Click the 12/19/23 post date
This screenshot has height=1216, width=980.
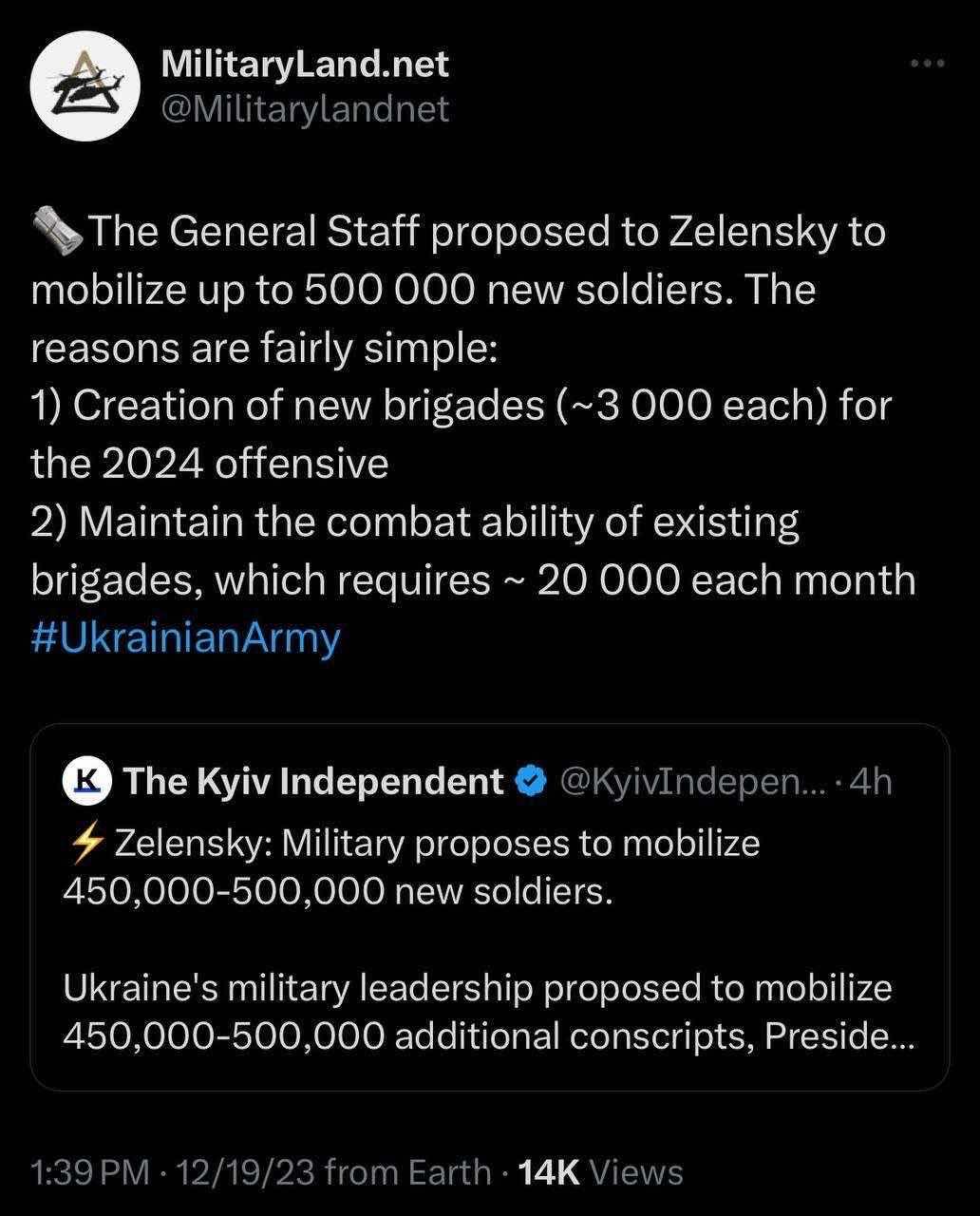coord(245,1172)
